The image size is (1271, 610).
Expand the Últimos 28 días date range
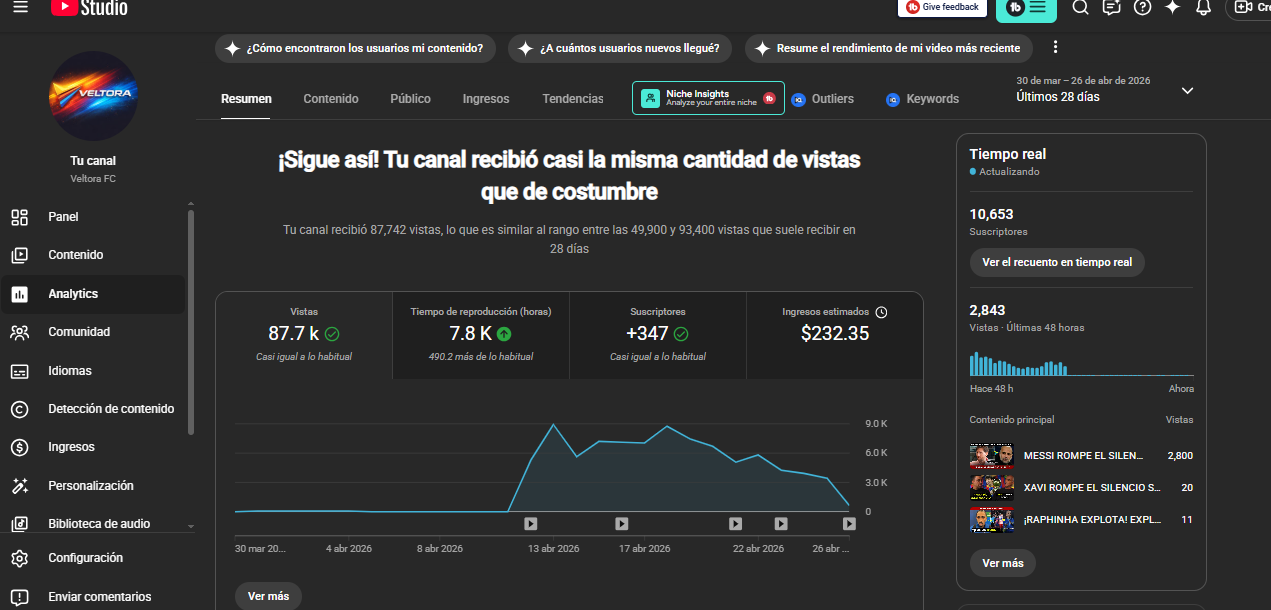tap(1187, 90)
